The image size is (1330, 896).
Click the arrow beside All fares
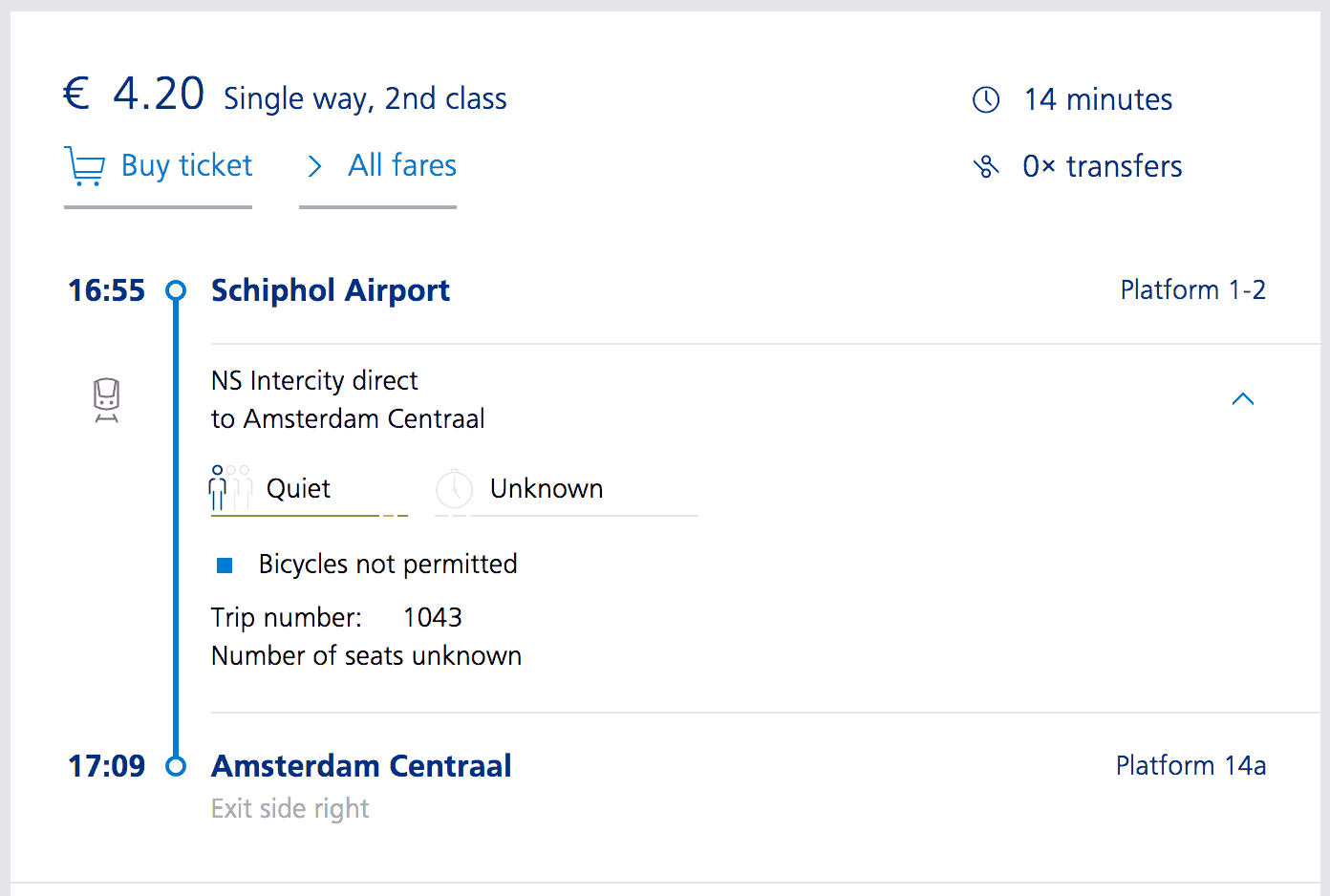point(314,167)
